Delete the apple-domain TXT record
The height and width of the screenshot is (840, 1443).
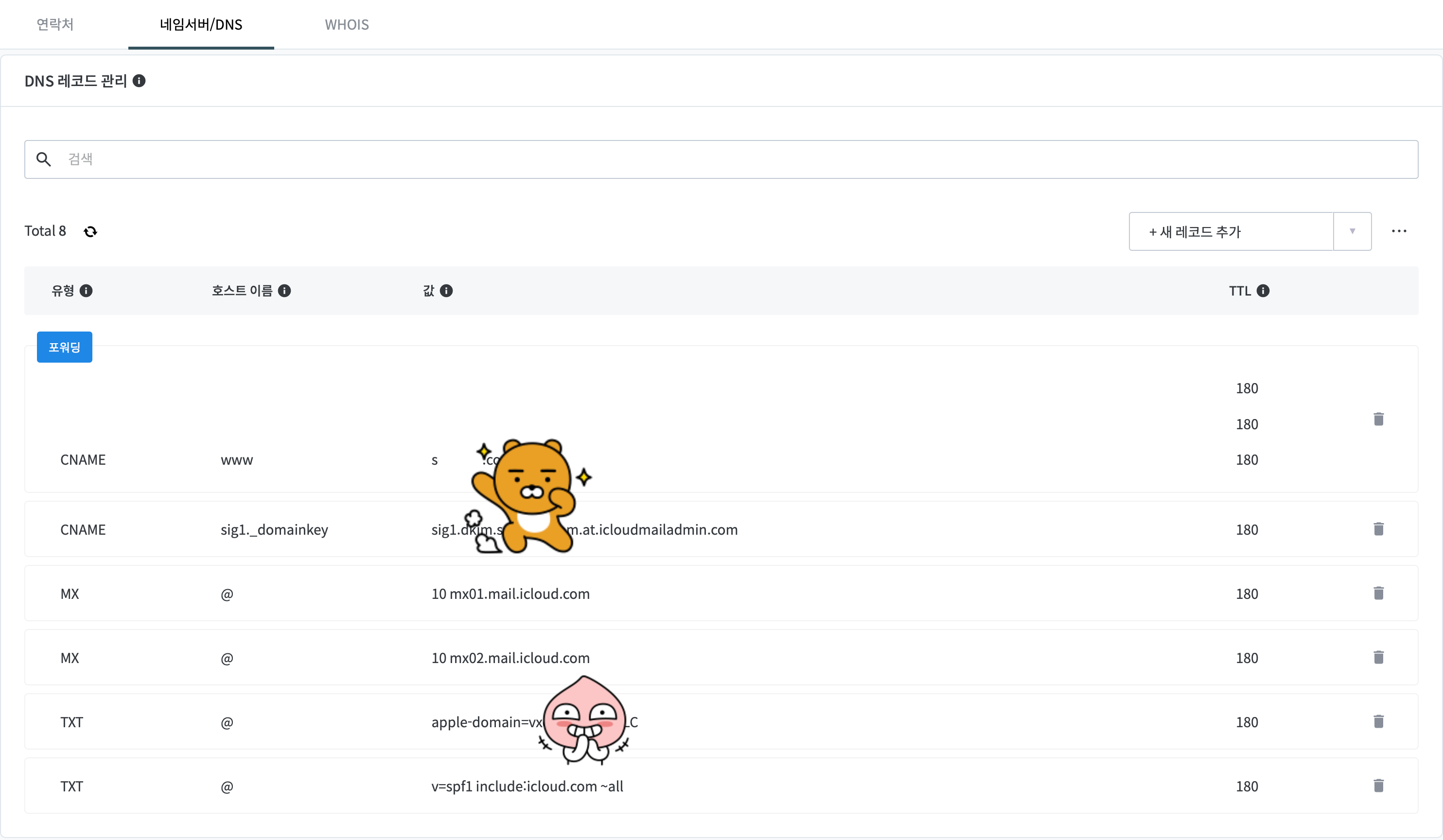(x=1378, y=721)
